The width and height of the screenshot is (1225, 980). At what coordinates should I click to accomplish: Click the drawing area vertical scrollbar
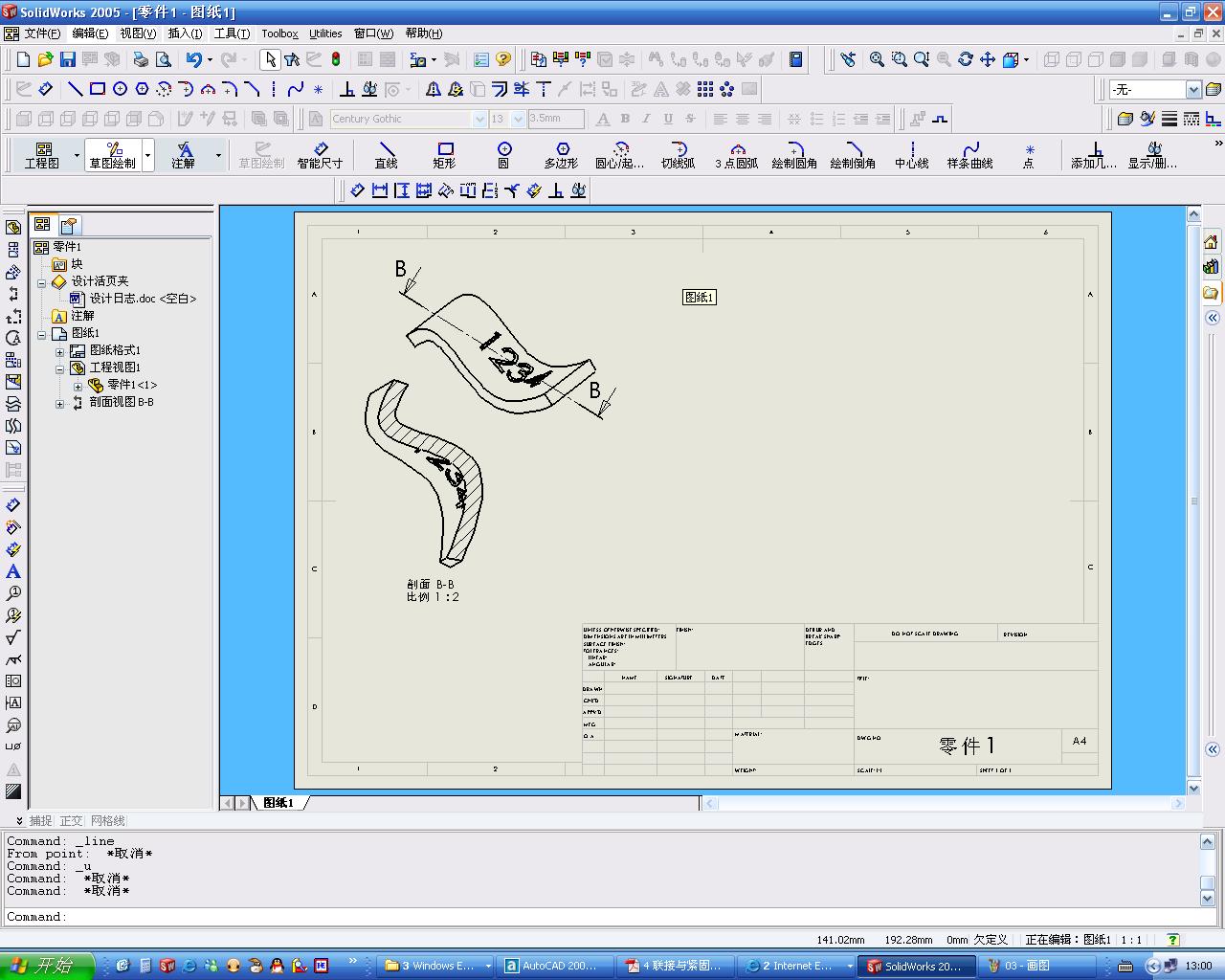[x=1193, y=501]
